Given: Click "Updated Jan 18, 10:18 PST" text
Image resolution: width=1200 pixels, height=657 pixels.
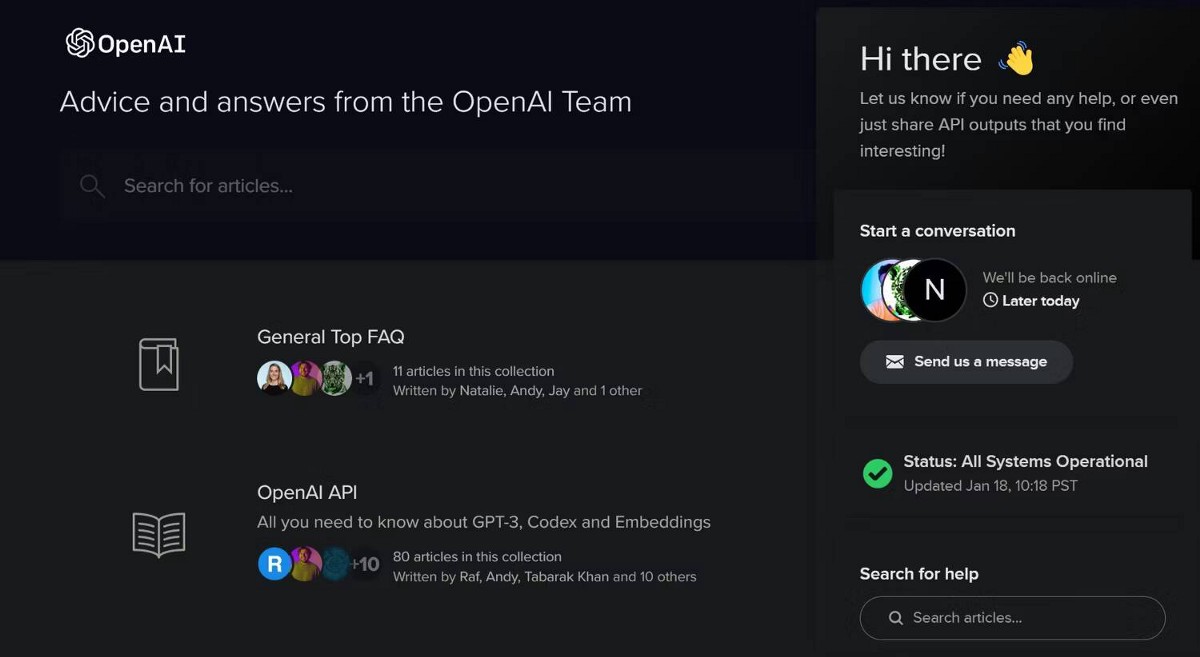Looking at the screenshot, I should coord(991,486).
